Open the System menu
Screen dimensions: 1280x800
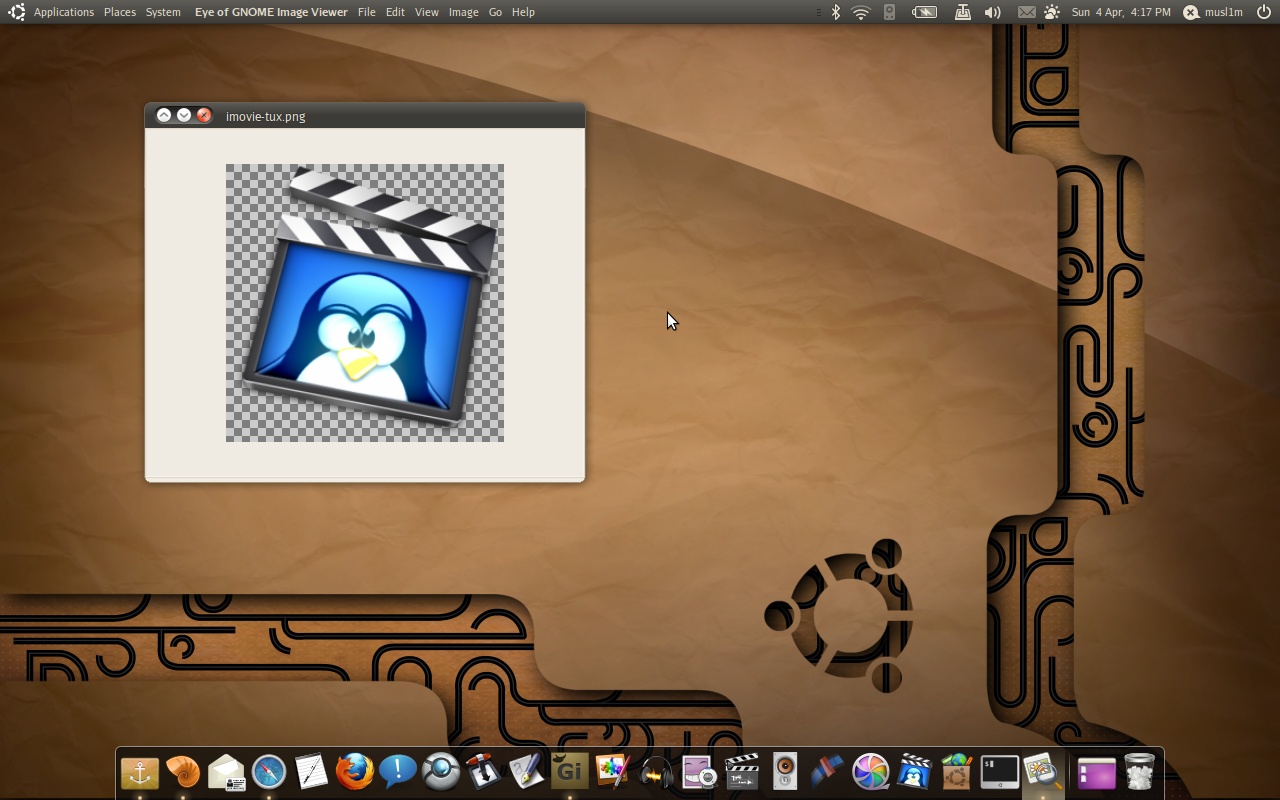point(163,12)
